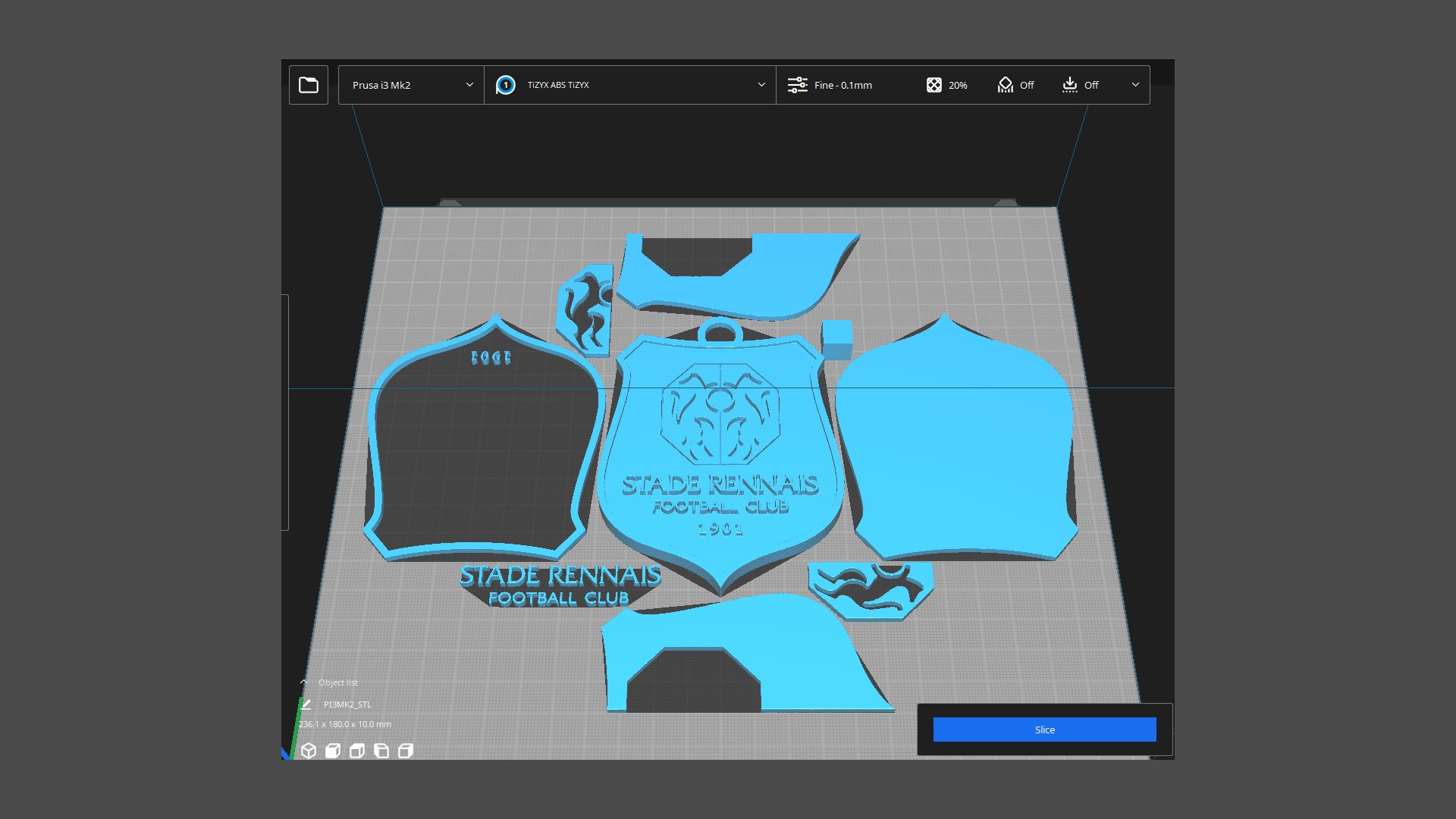Click the print profile sliders icon
Image resolution: width=1456 pixels, height=819 pixels.
[x=797, y=85]
